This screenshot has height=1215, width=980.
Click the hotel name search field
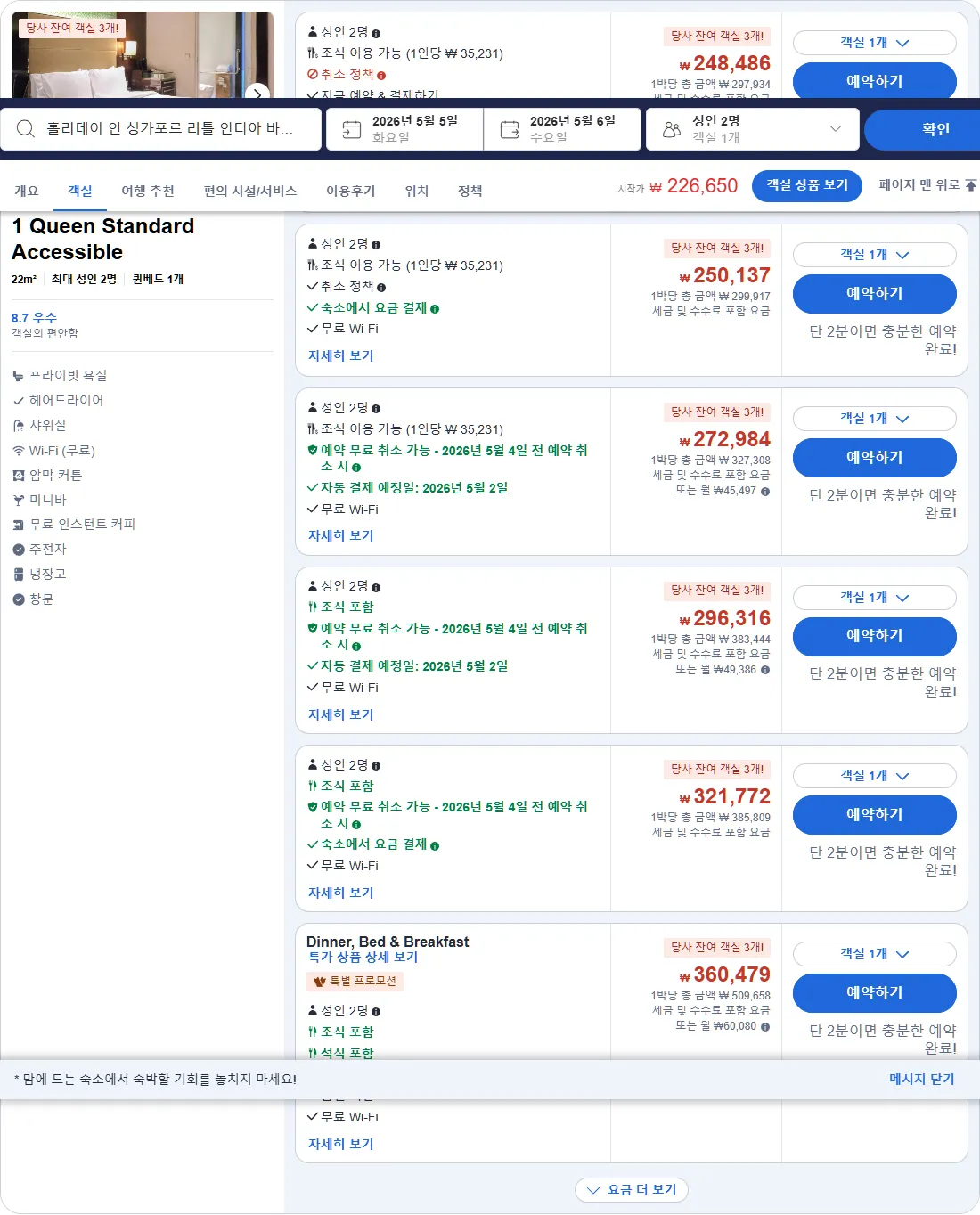161,129
